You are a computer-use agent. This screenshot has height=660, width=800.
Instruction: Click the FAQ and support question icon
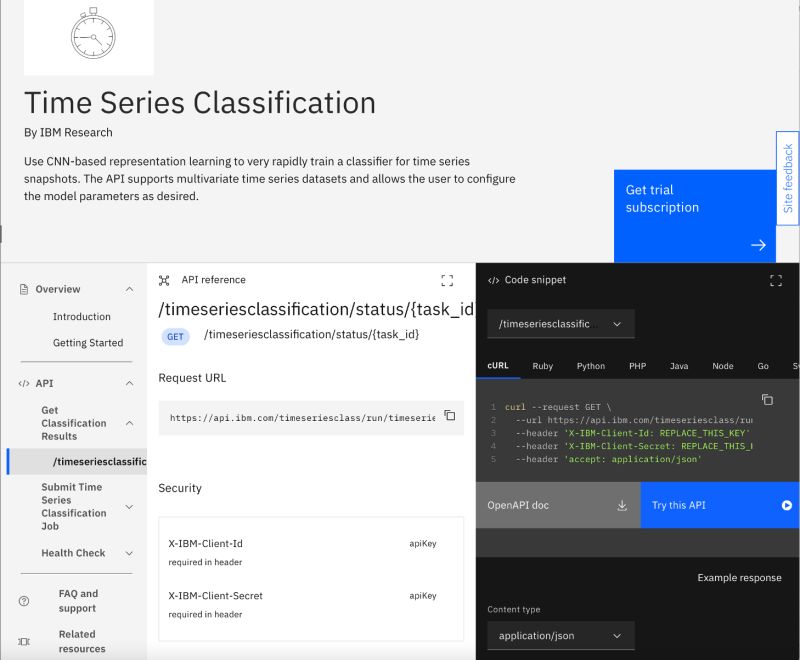click(24, 601)
